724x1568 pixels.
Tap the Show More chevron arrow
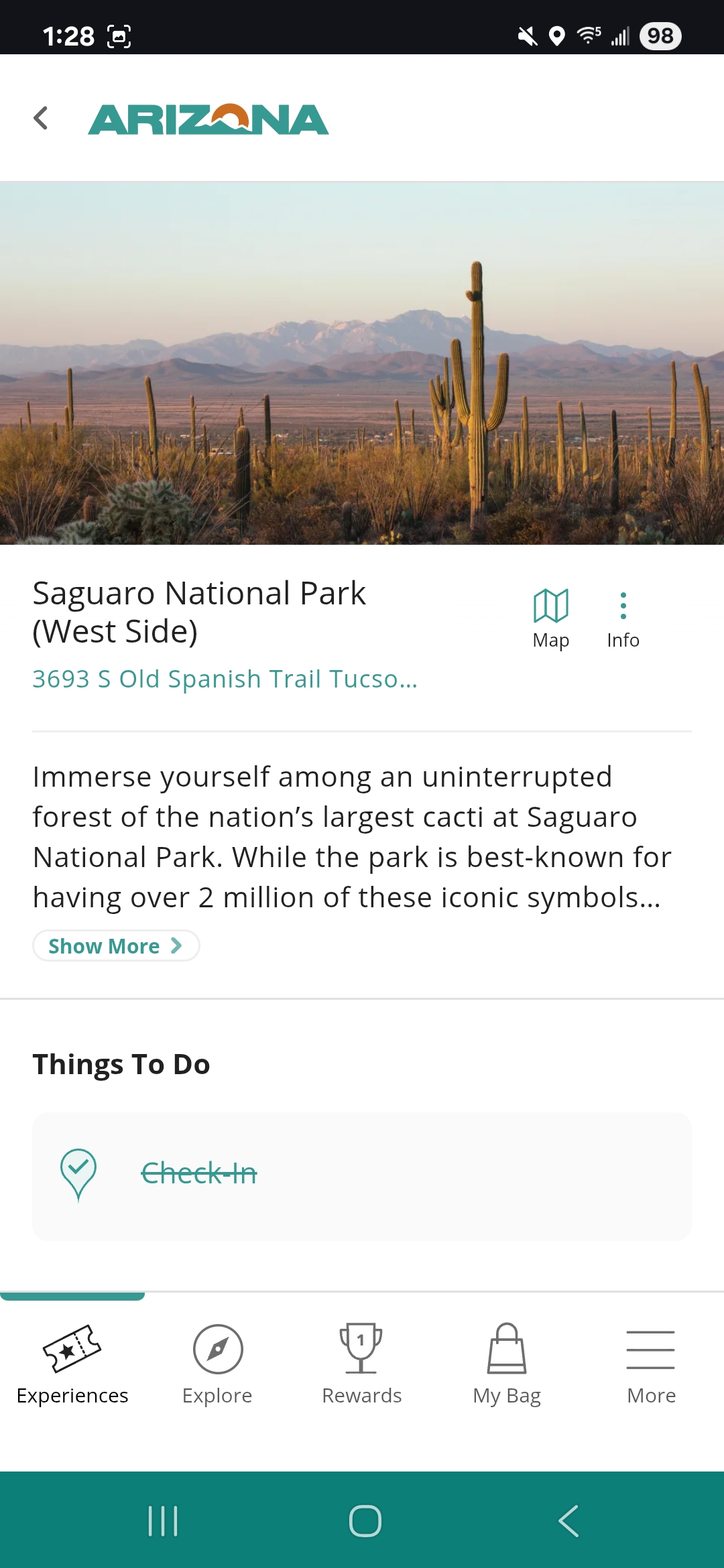pos(176,945)
